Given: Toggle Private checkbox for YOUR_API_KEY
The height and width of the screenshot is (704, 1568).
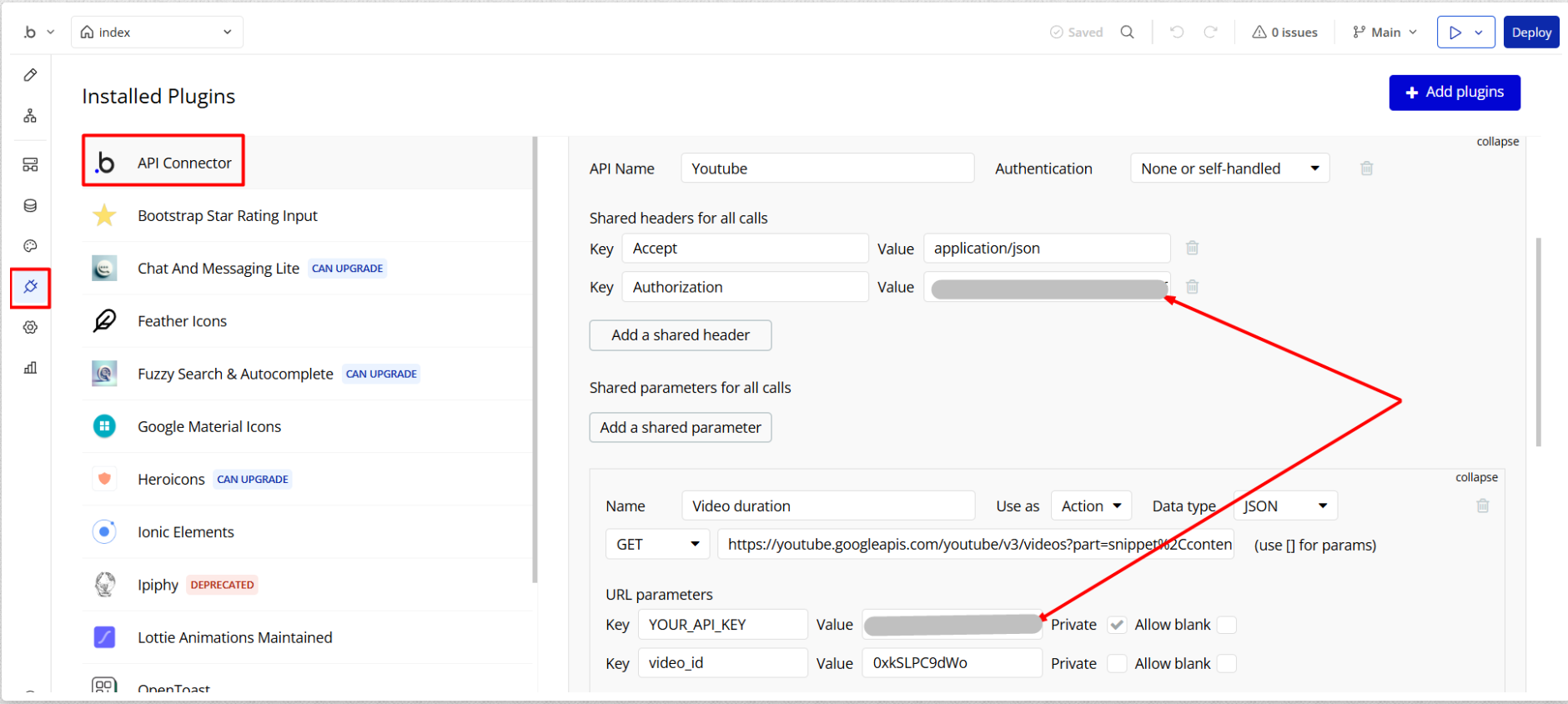Looking at the screenshot, I should pyautogui.click(x=1117, y=625).
